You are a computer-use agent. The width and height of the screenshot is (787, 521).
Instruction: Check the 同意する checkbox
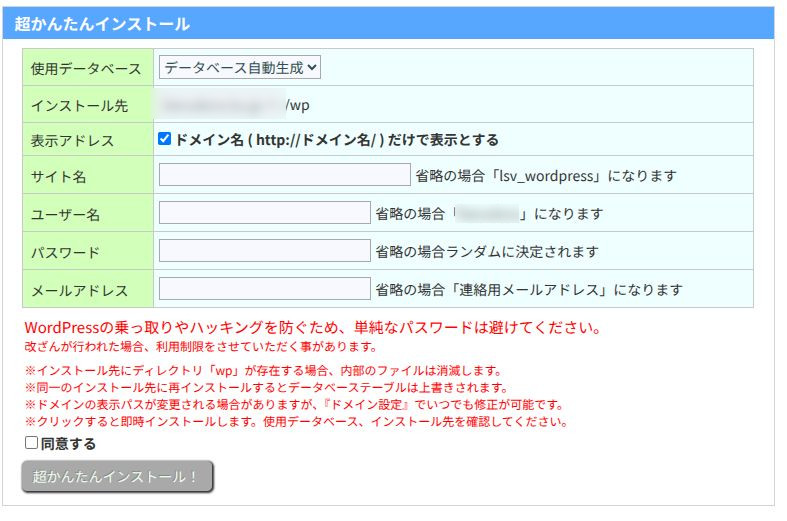[31, 443]
